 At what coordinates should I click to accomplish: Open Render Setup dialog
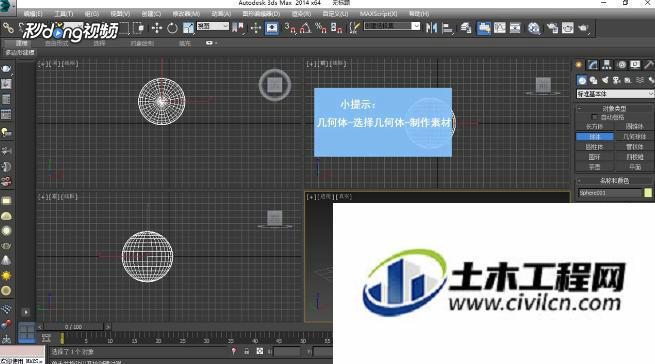coord(552,28)
